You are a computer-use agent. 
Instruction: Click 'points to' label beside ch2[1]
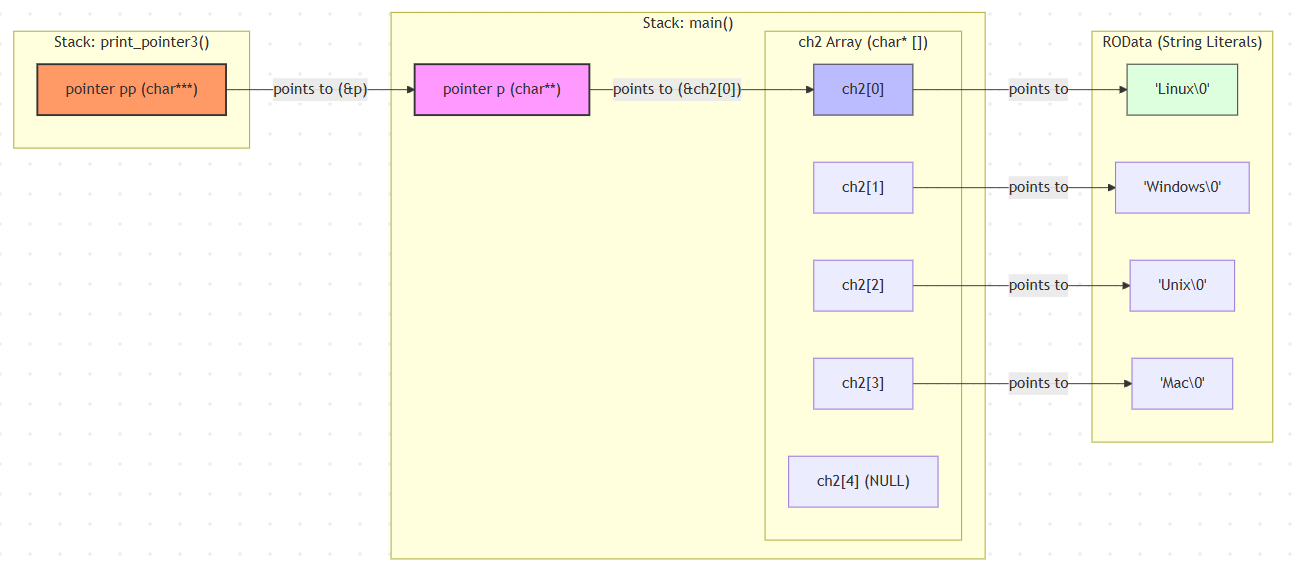[1038, 188]
